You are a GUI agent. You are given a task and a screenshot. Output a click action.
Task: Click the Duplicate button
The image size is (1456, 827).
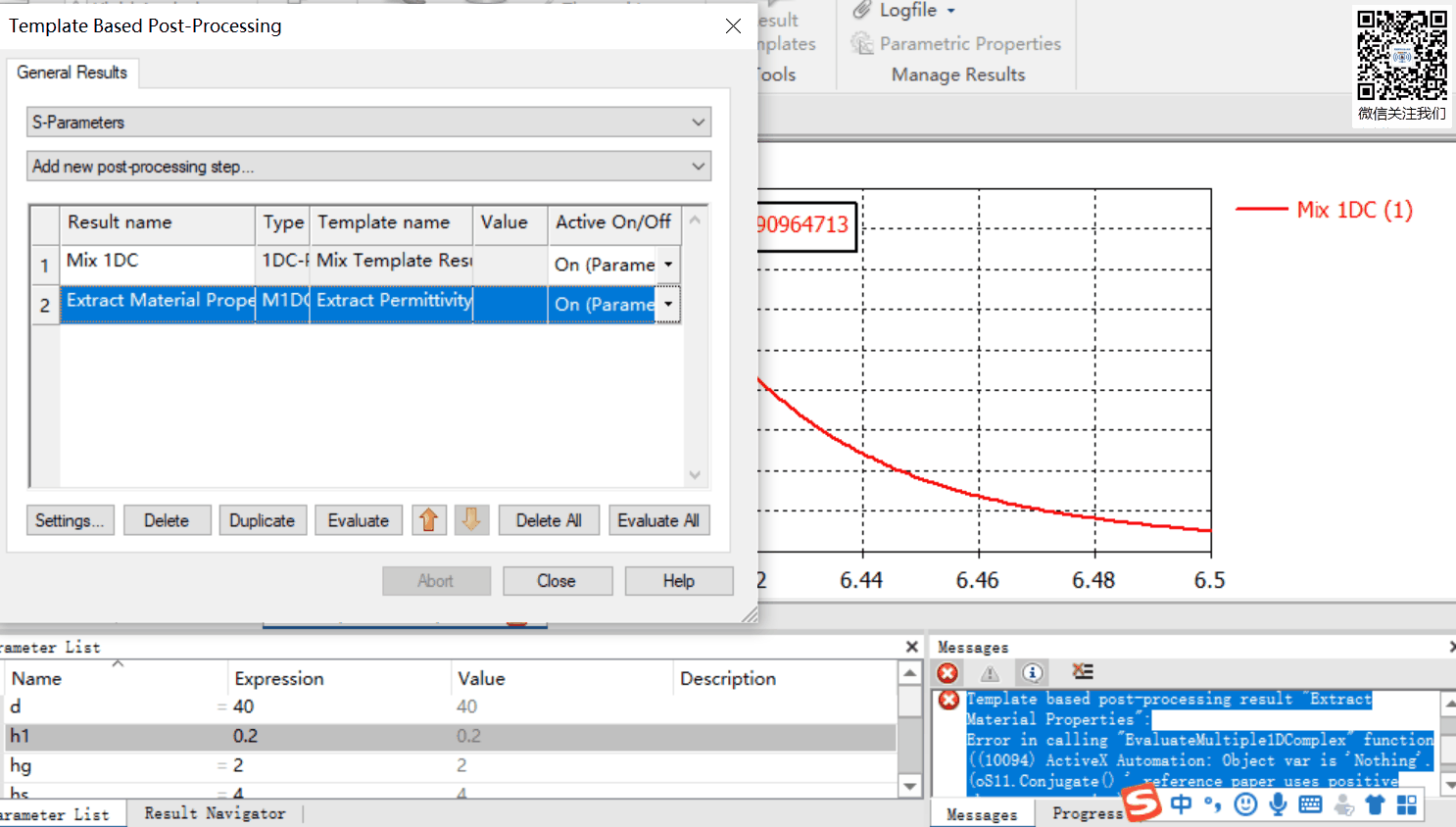(263, 520)
